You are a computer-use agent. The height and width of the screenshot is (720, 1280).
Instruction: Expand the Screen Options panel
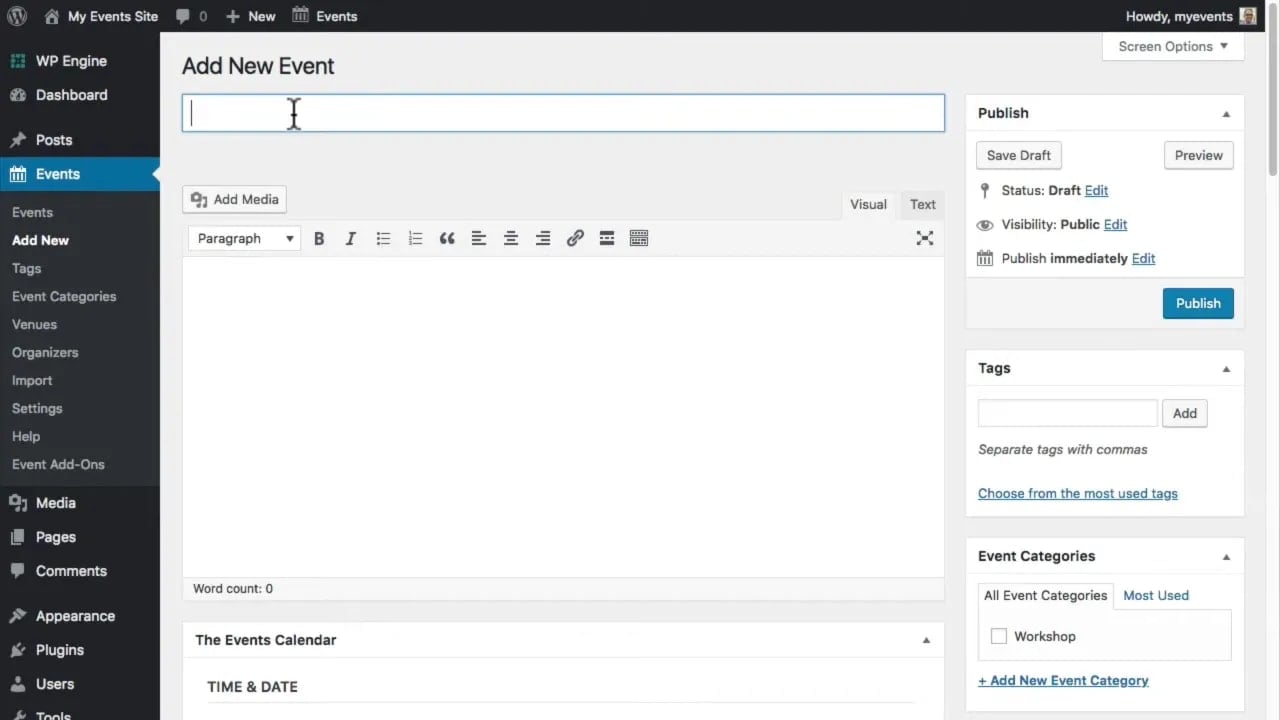(1173, 46)
